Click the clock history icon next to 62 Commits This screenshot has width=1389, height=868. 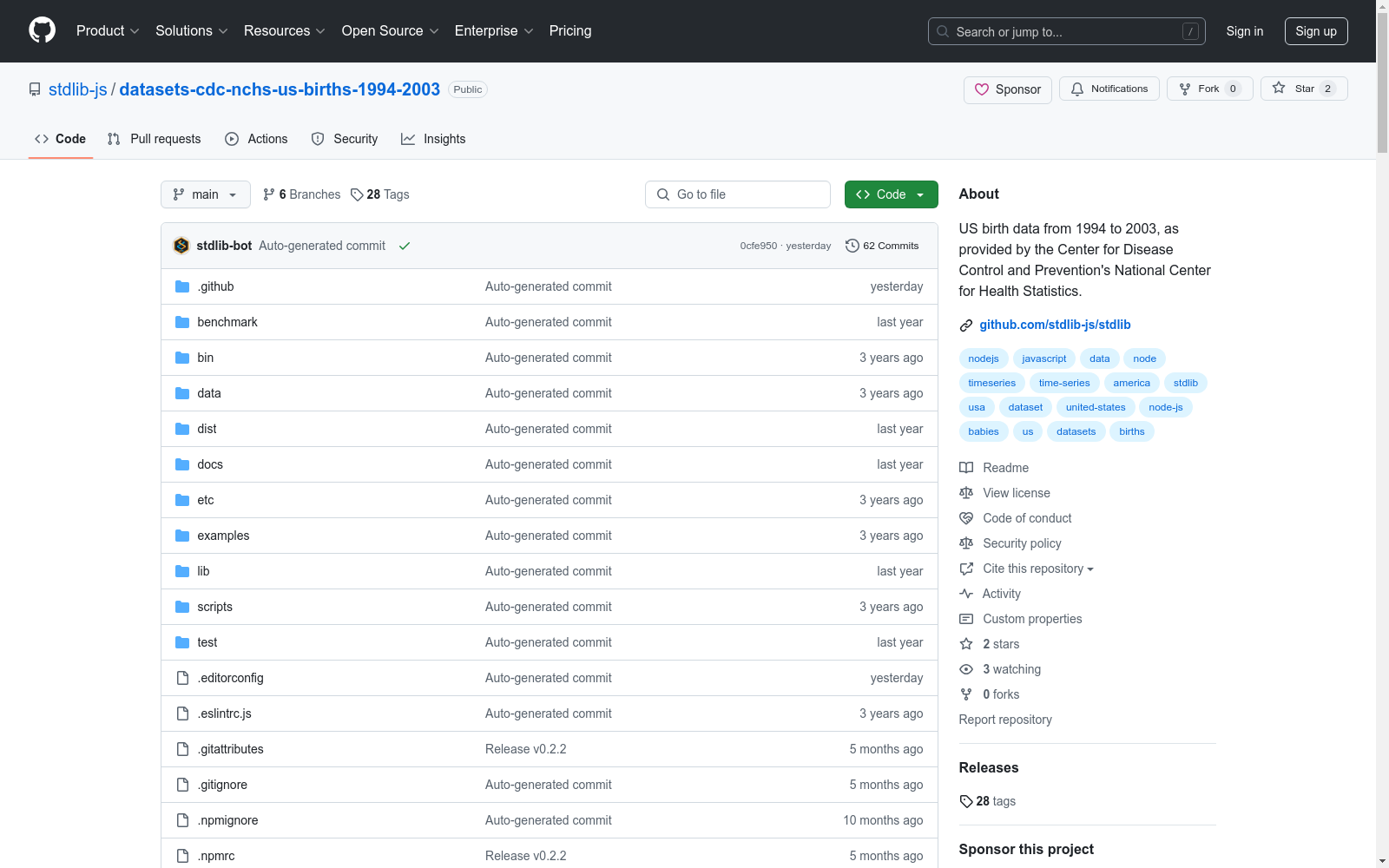tap(852, 246)
